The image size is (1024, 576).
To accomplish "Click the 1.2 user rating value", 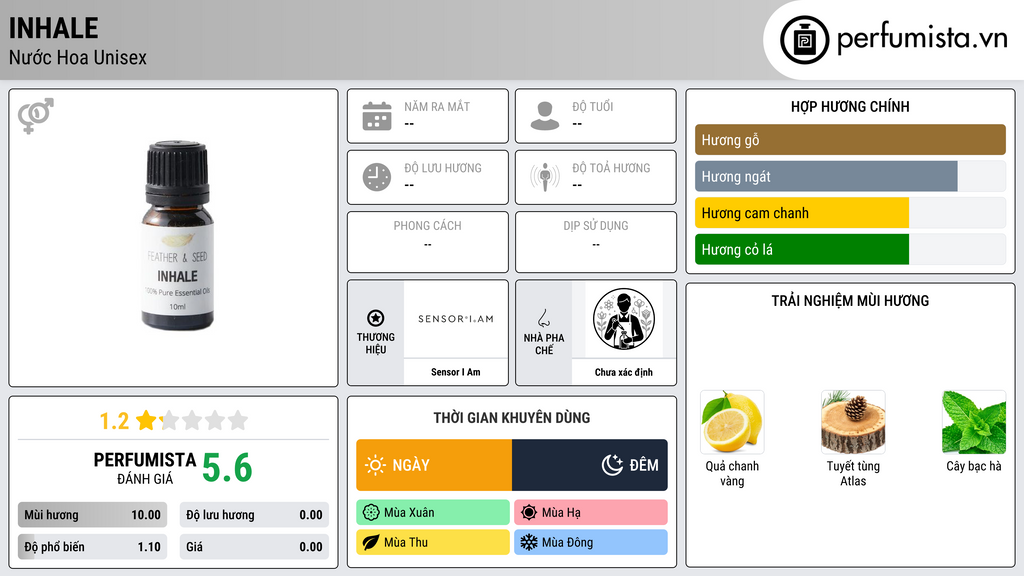I will pos(114,421).
